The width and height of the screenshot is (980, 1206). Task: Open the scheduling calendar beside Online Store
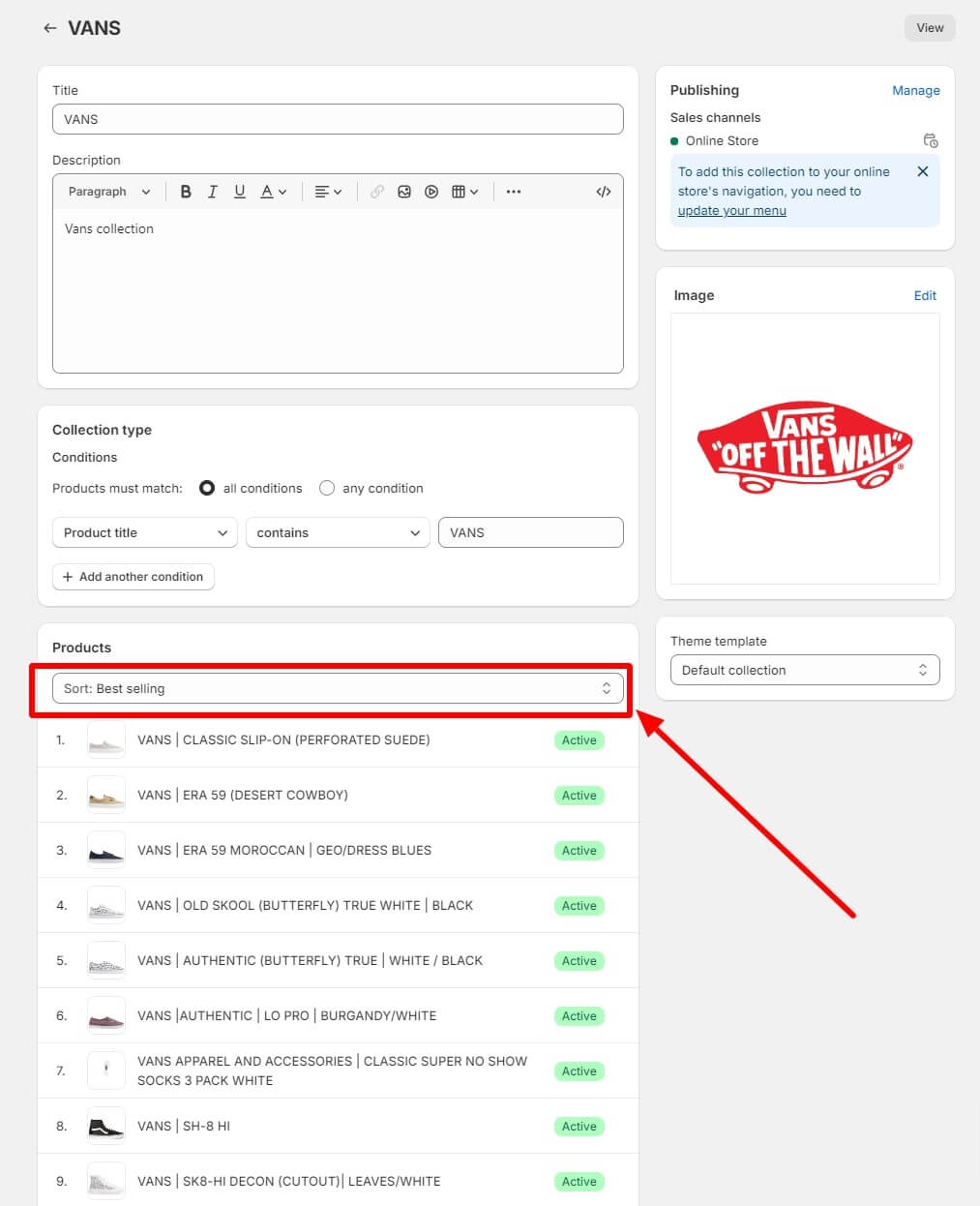(x=930, y=139)
